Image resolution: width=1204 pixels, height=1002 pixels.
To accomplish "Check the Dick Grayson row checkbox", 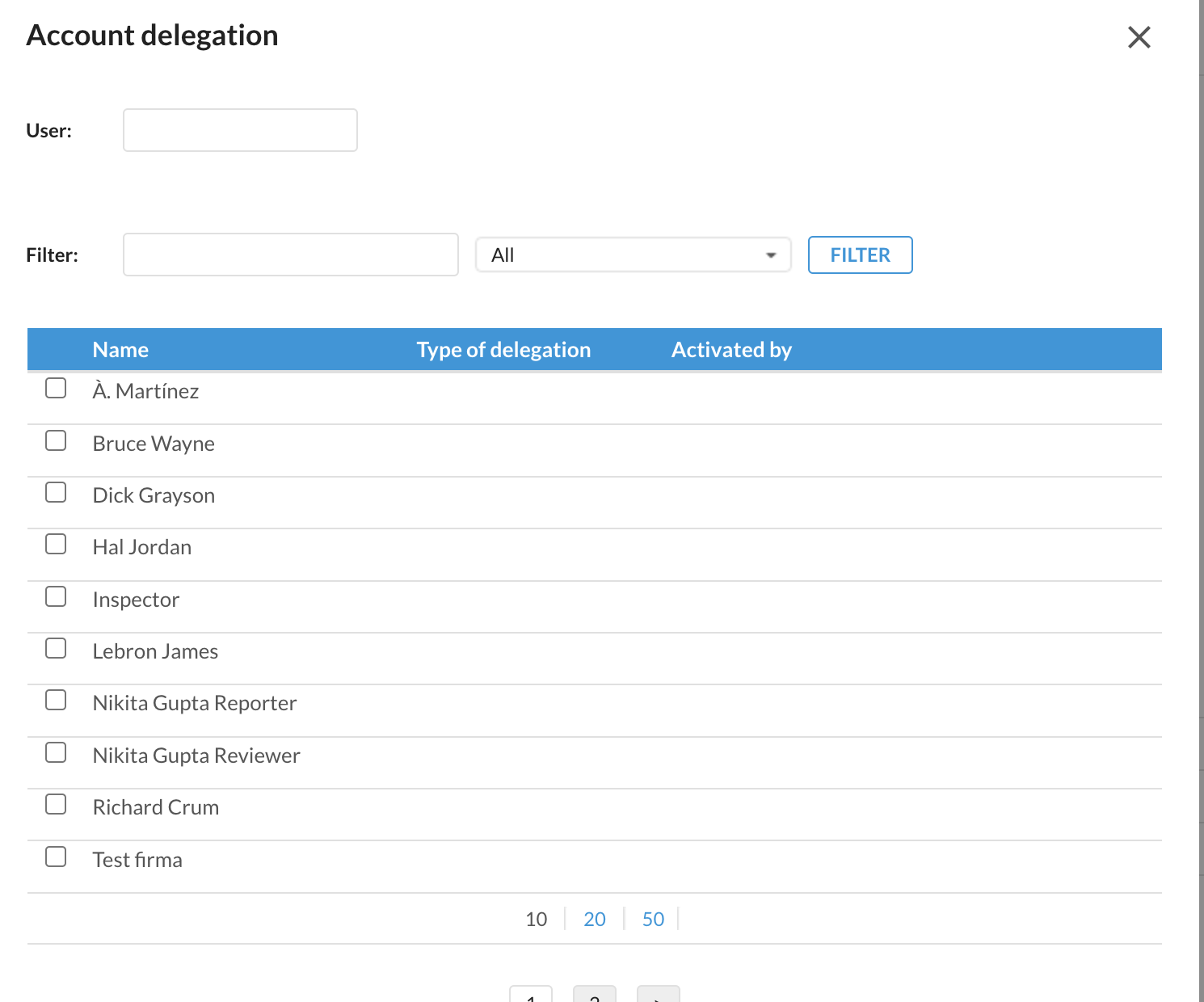I will 56,493.
